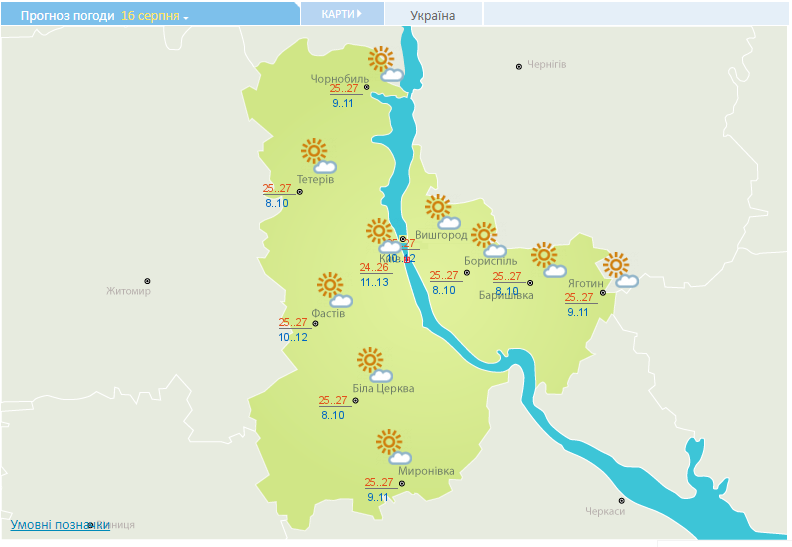The image size is (792, 547).
Task: Click Чорнобиль daytime temperature 25..27
Action: [x=344, y=89]
